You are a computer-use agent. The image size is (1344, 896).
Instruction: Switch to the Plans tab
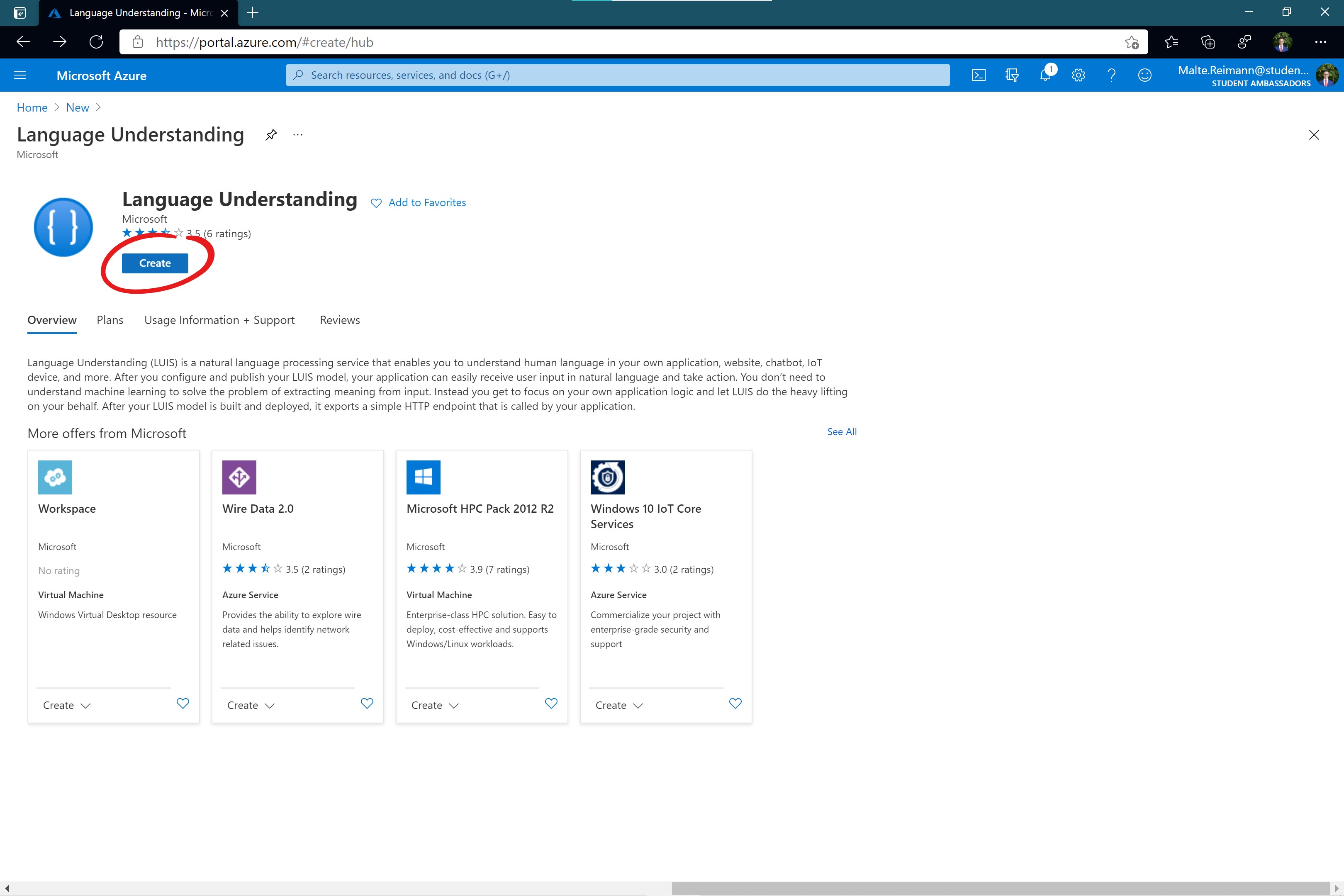tap(110, 320)
